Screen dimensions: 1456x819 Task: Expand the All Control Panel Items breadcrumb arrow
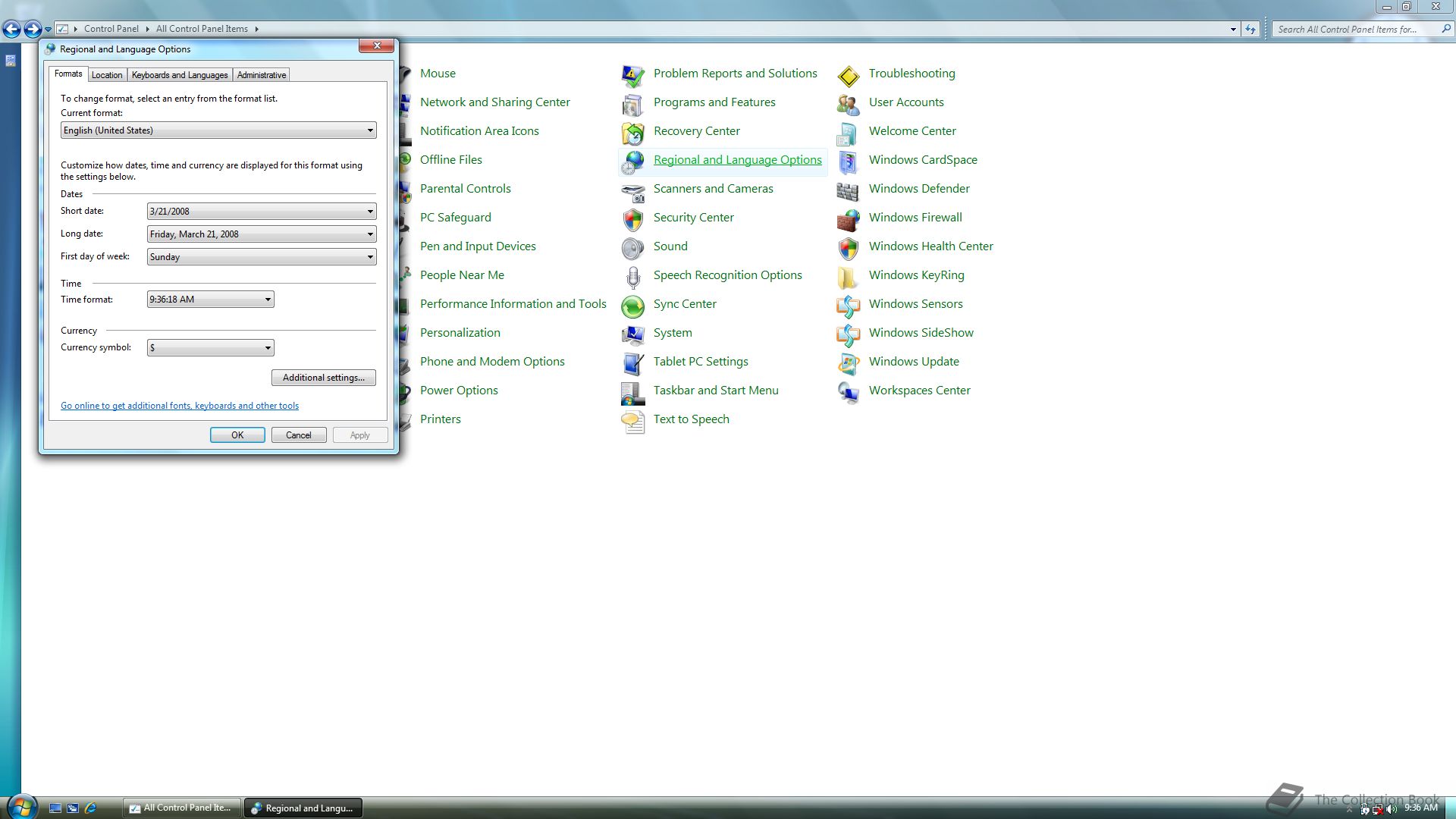point(256,29)
